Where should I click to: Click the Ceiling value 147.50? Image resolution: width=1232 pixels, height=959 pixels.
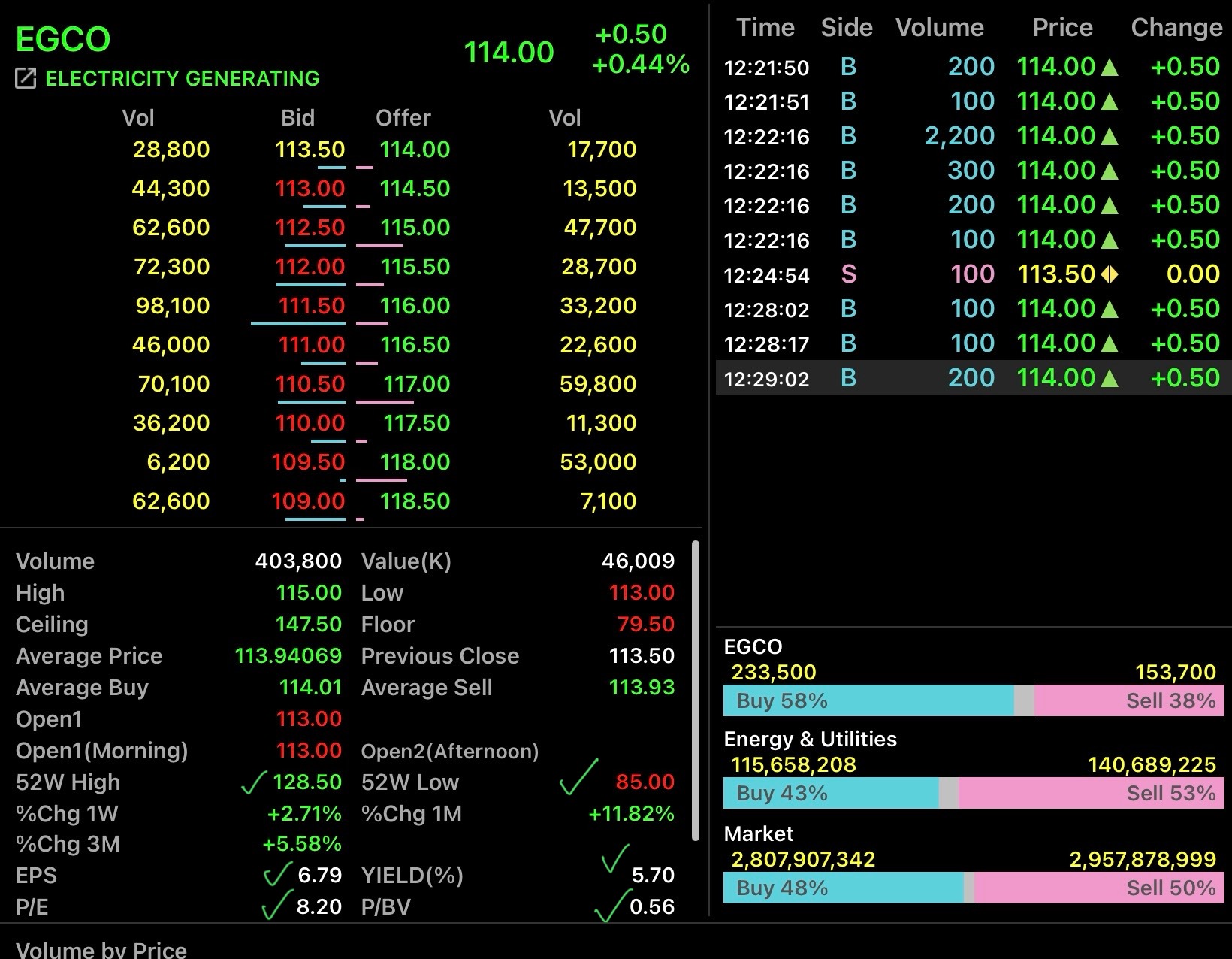[309, 625]
